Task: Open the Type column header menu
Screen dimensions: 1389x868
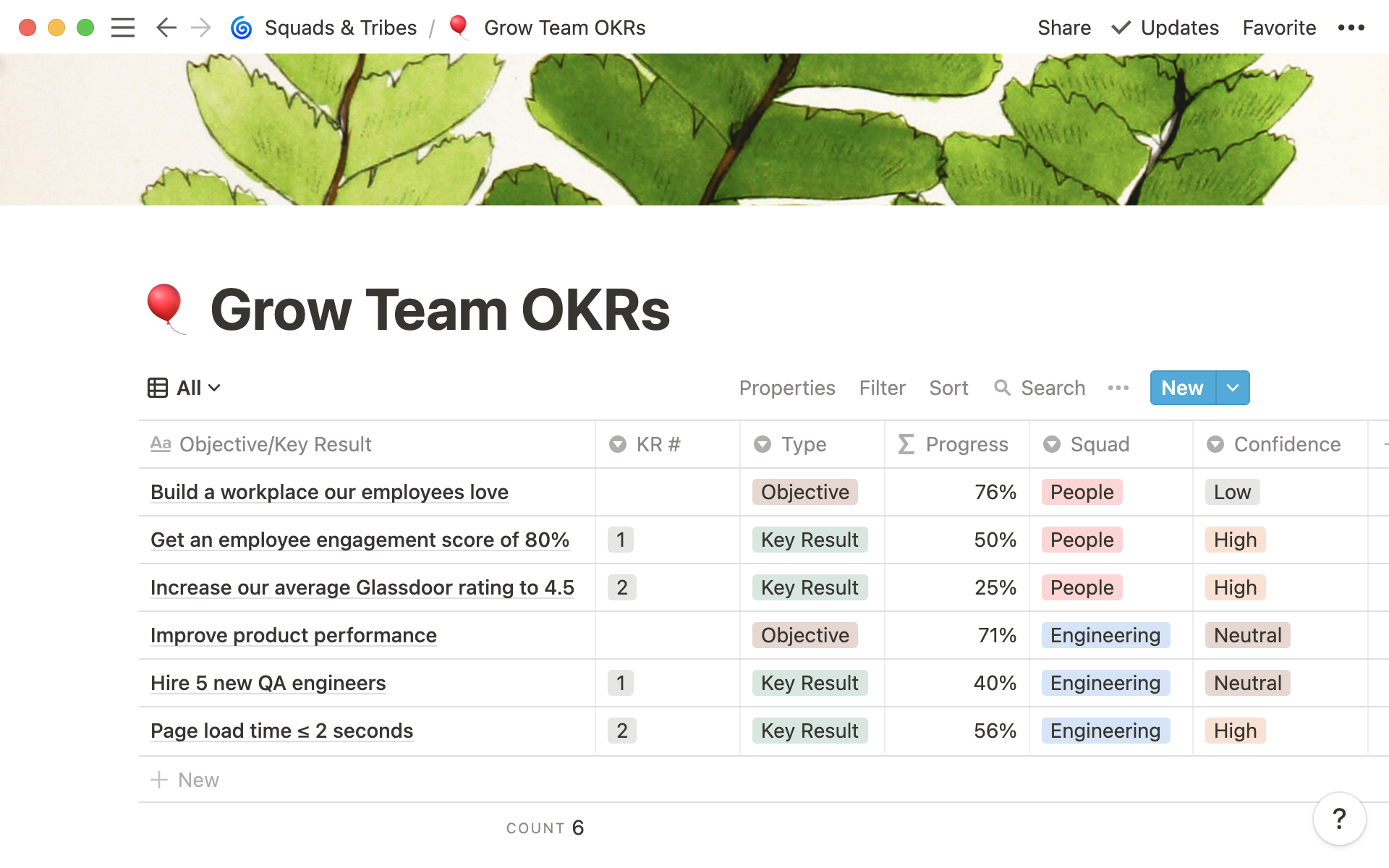Action: (x=812, y=444)
